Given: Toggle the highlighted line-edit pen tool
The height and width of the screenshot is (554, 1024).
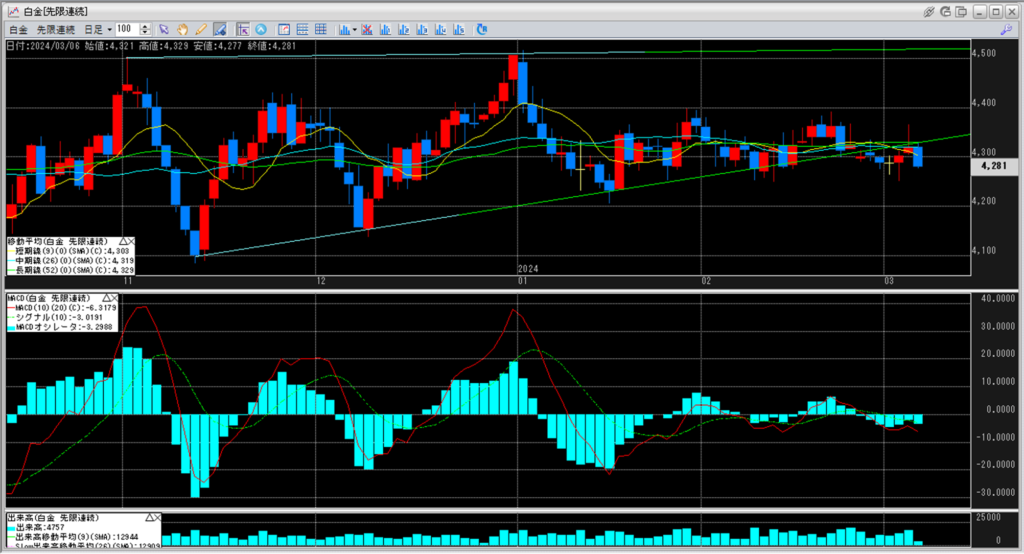Looking at the screenshot, I should tap(220, 29).
